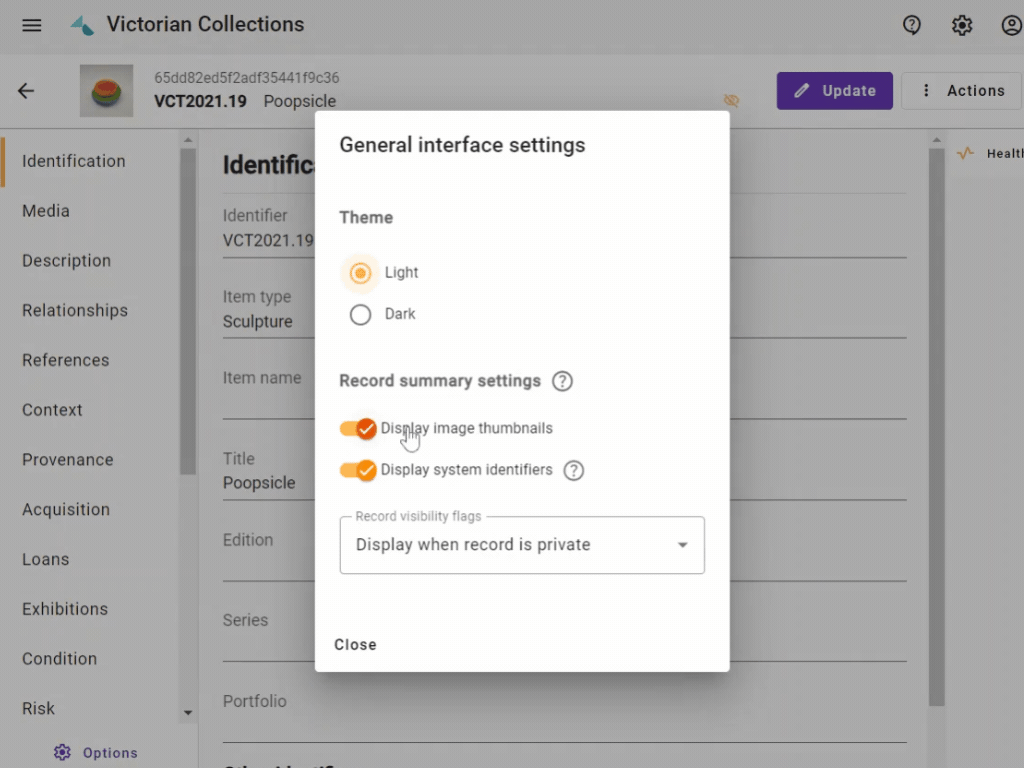
Task: Click the Poopsicle record thumbnail image
Action: tap(107, 91)
